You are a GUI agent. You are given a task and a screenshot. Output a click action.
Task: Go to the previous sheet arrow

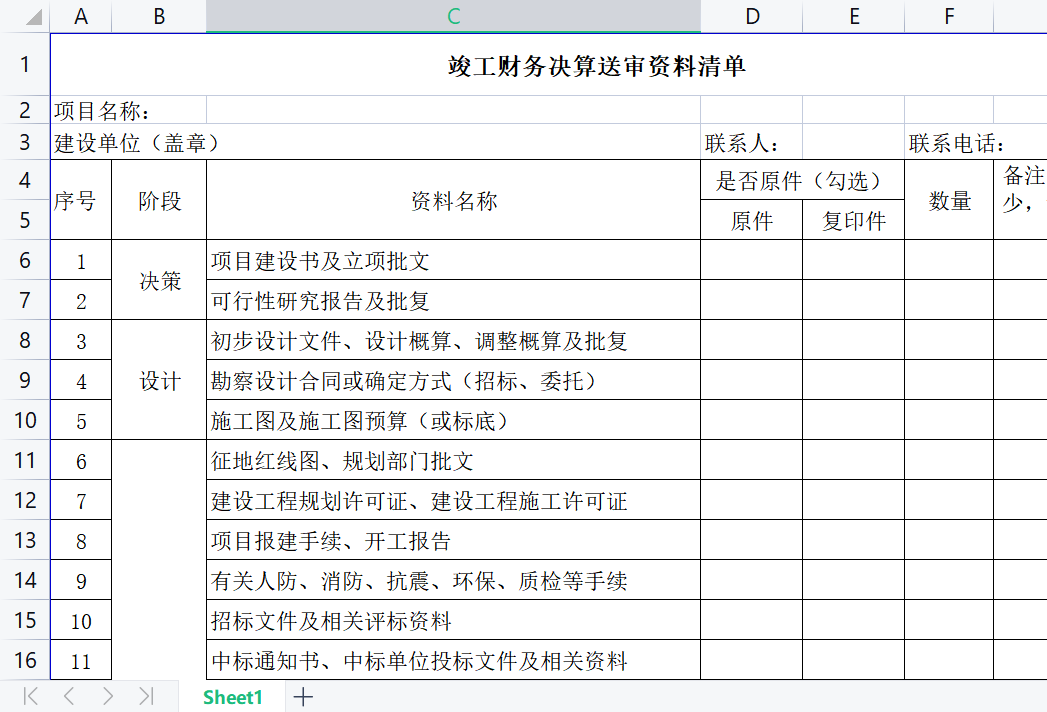pos(69,697)
